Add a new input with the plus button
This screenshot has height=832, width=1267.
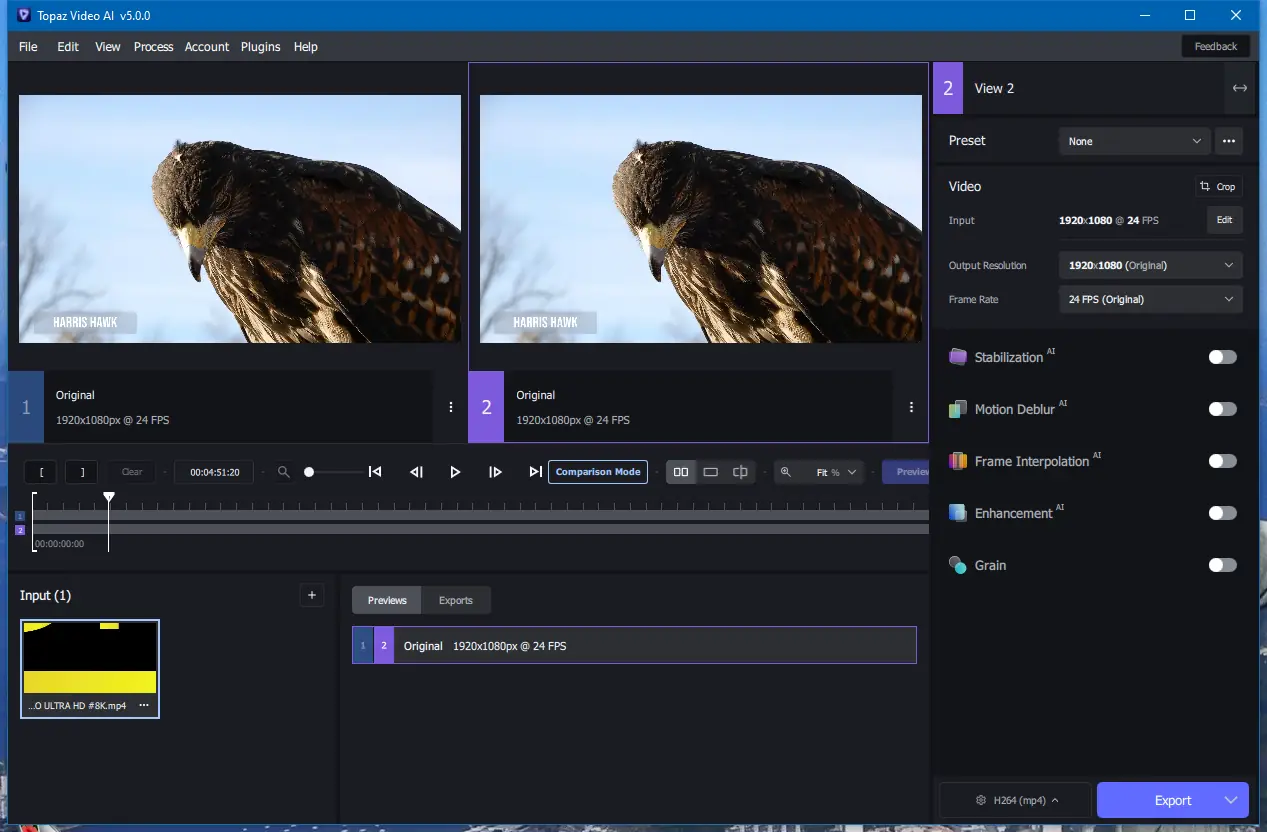coord(312,595)
